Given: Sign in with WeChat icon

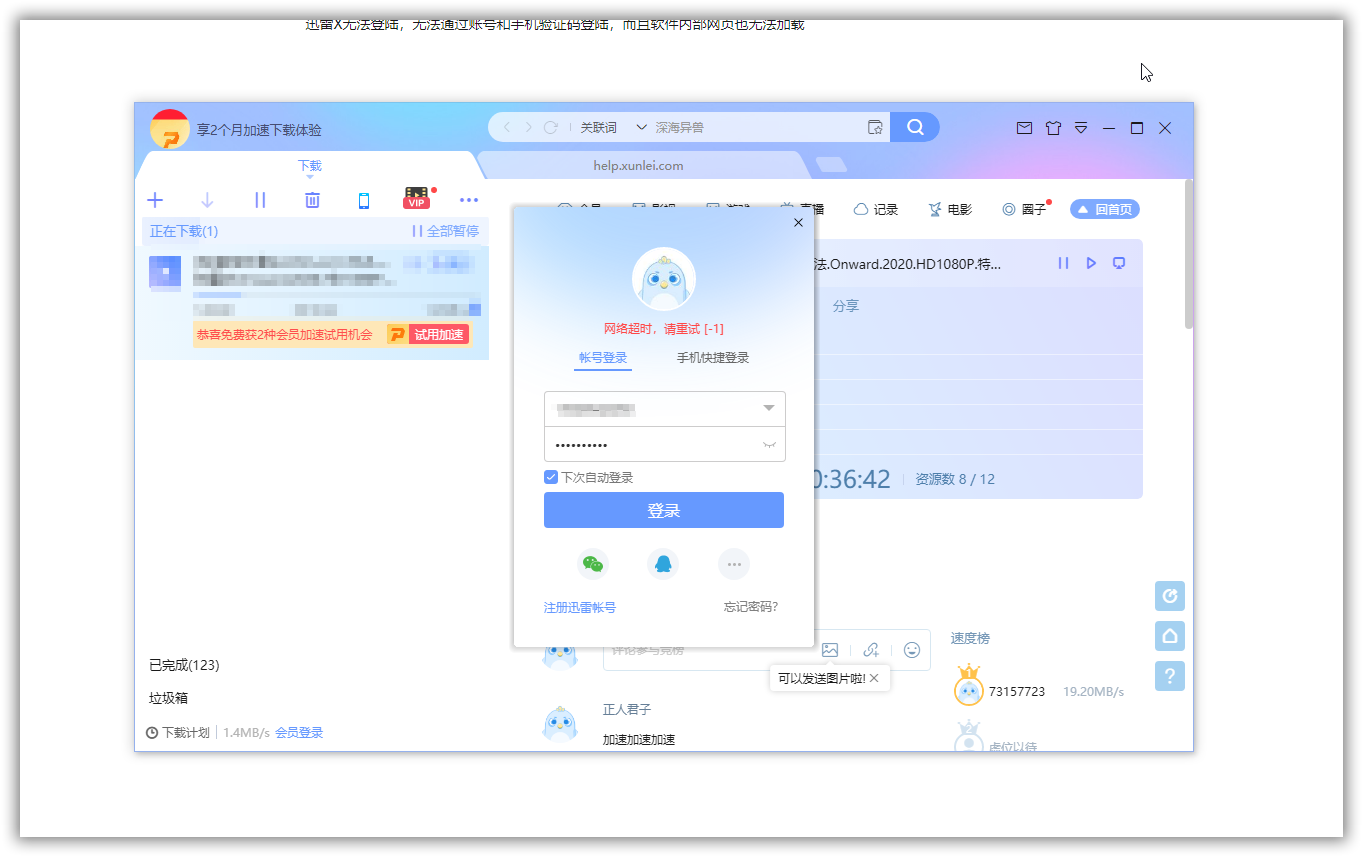Looking at the screenshot, I should pyautogui.click(x=593, y=563).
